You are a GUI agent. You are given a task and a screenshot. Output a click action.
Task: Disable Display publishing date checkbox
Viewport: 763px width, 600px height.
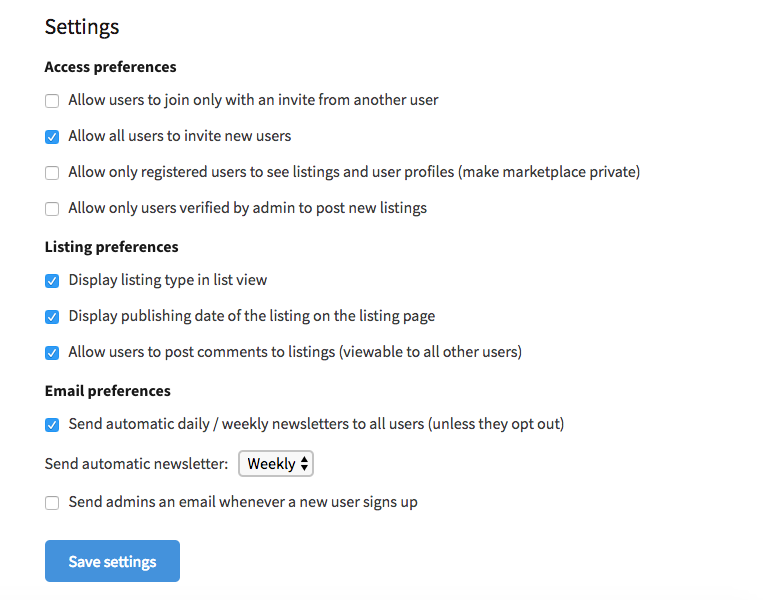coord(52,317)
